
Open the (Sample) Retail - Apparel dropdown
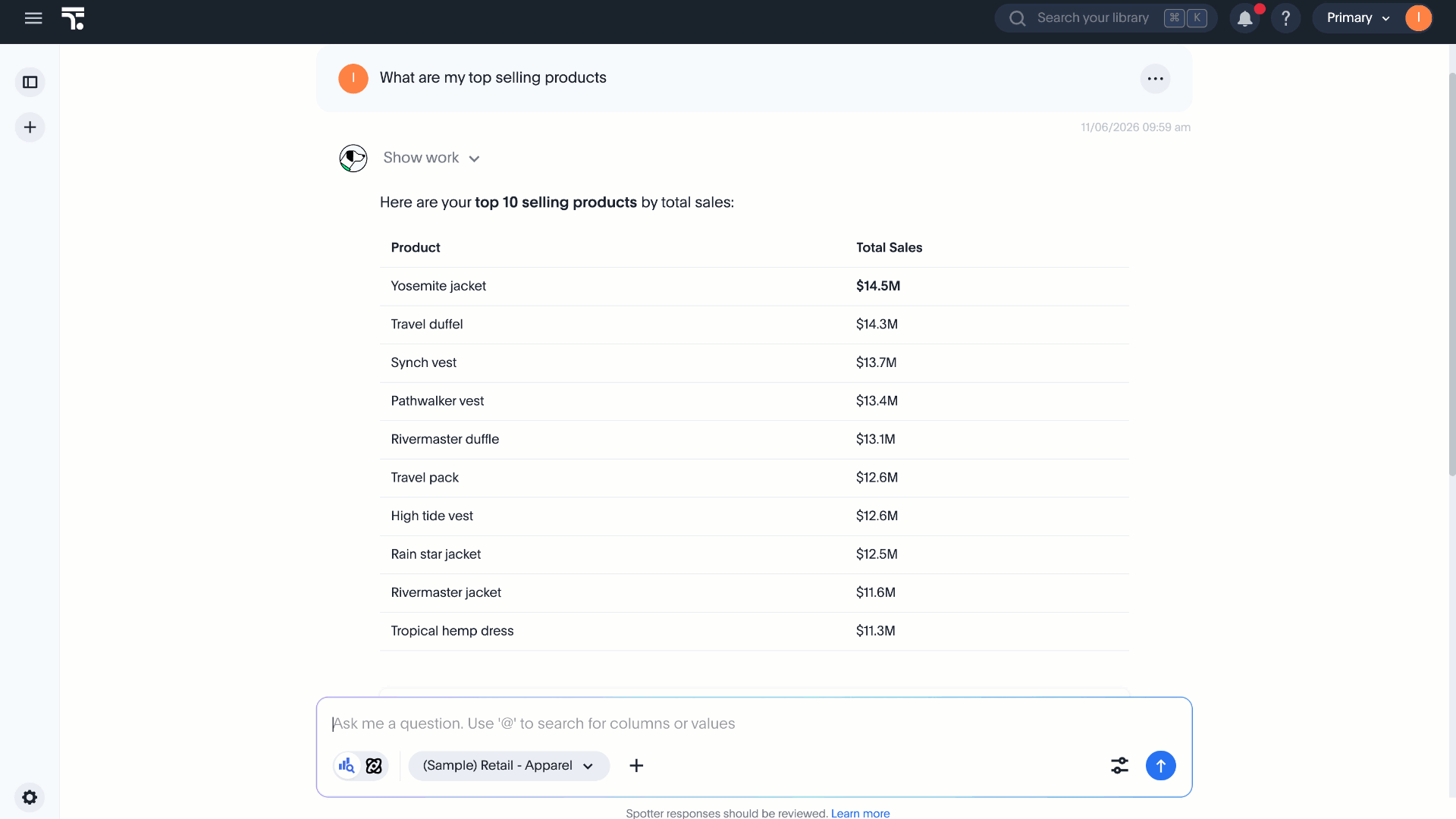[x=509, y=766]
